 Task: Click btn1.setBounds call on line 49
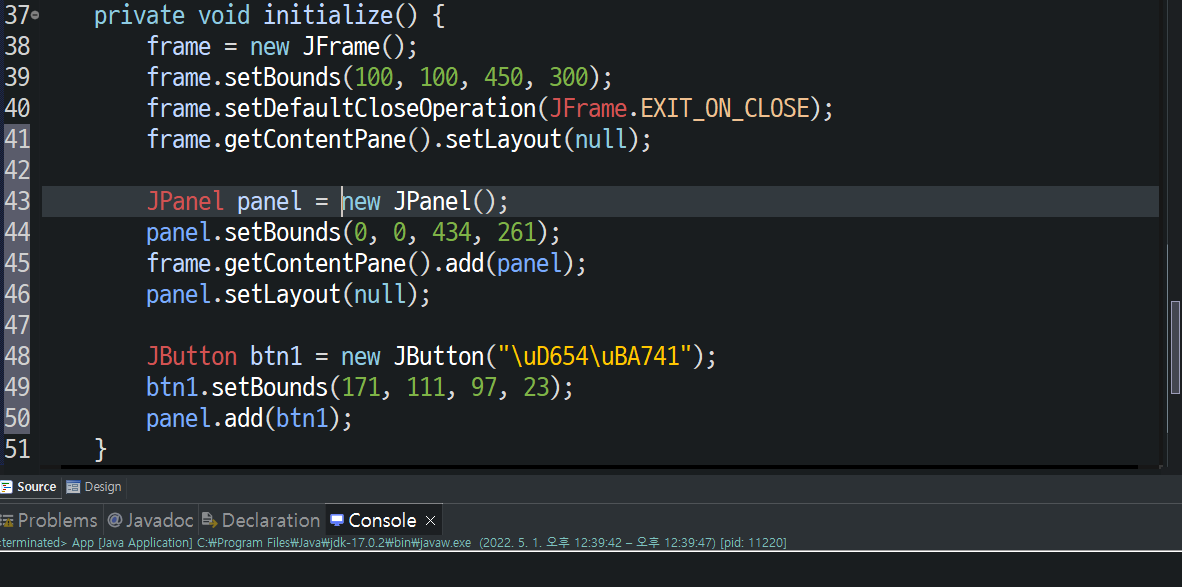360,388
